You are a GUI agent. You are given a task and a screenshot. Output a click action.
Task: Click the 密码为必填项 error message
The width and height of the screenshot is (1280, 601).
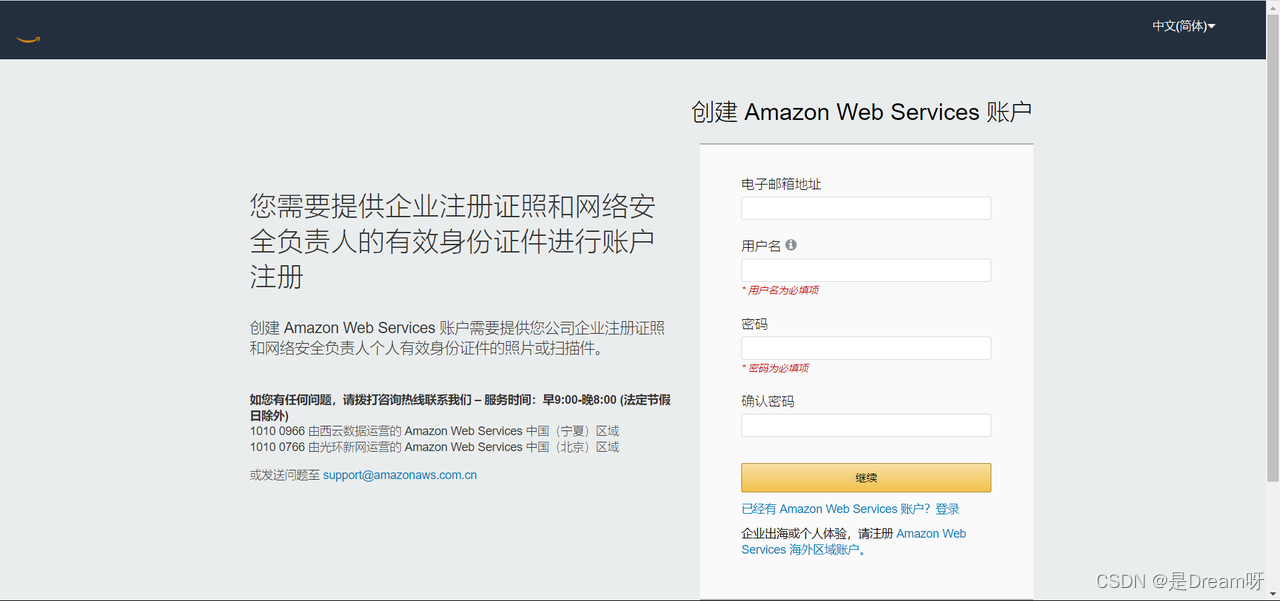pyautogui.click(x=775, y=368)
